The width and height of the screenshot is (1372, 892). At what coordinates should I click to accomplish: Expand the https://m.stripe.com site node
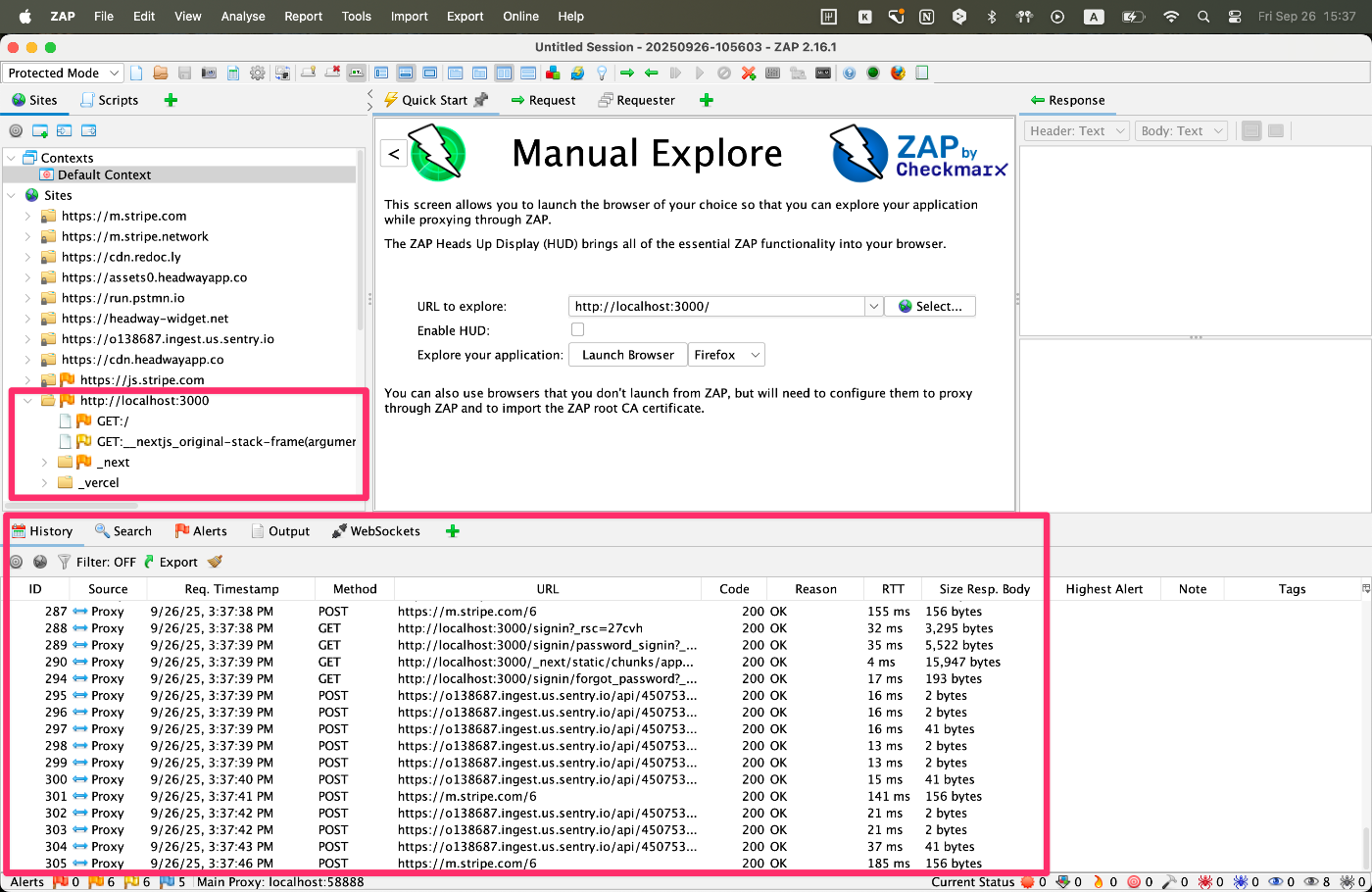pos(27,216)
